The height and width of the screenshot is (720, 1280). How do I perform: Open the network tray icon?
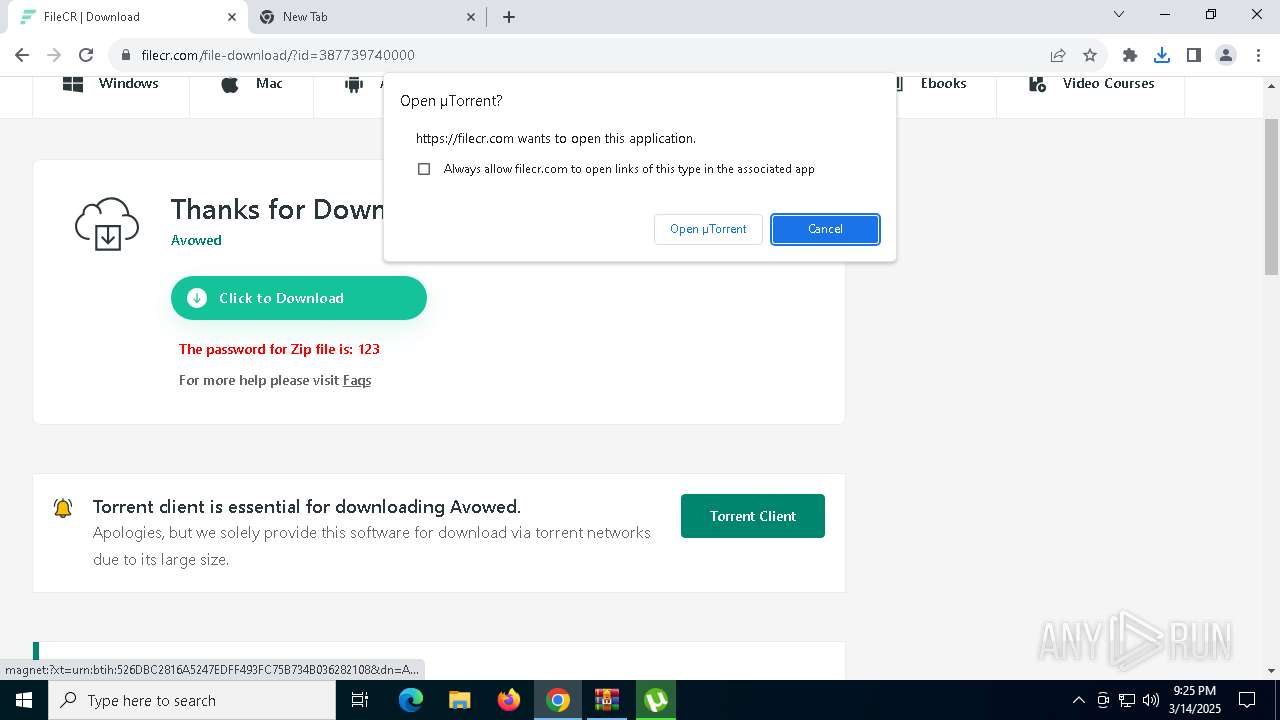(1127, 700)
